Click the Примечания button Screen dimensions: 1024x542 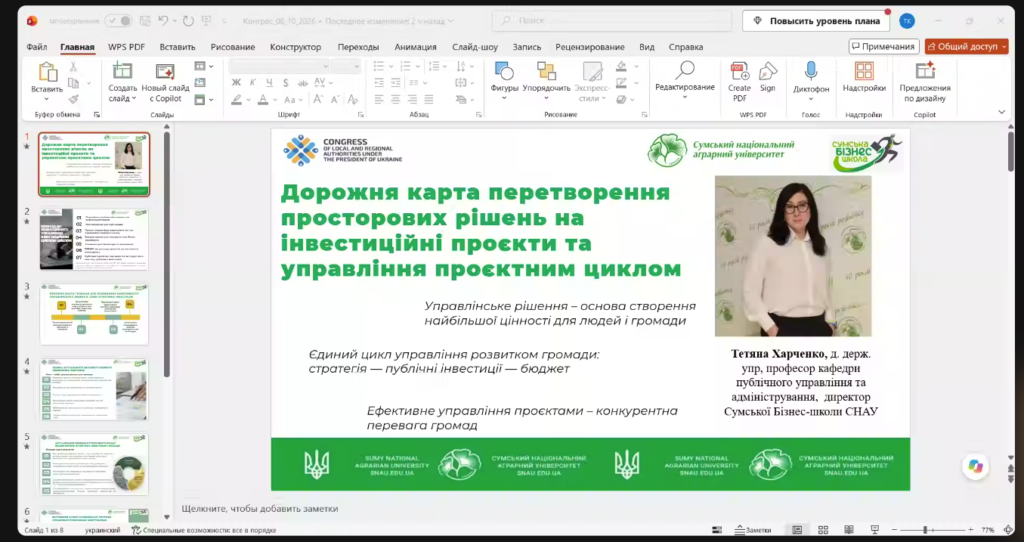coord(884,46)
